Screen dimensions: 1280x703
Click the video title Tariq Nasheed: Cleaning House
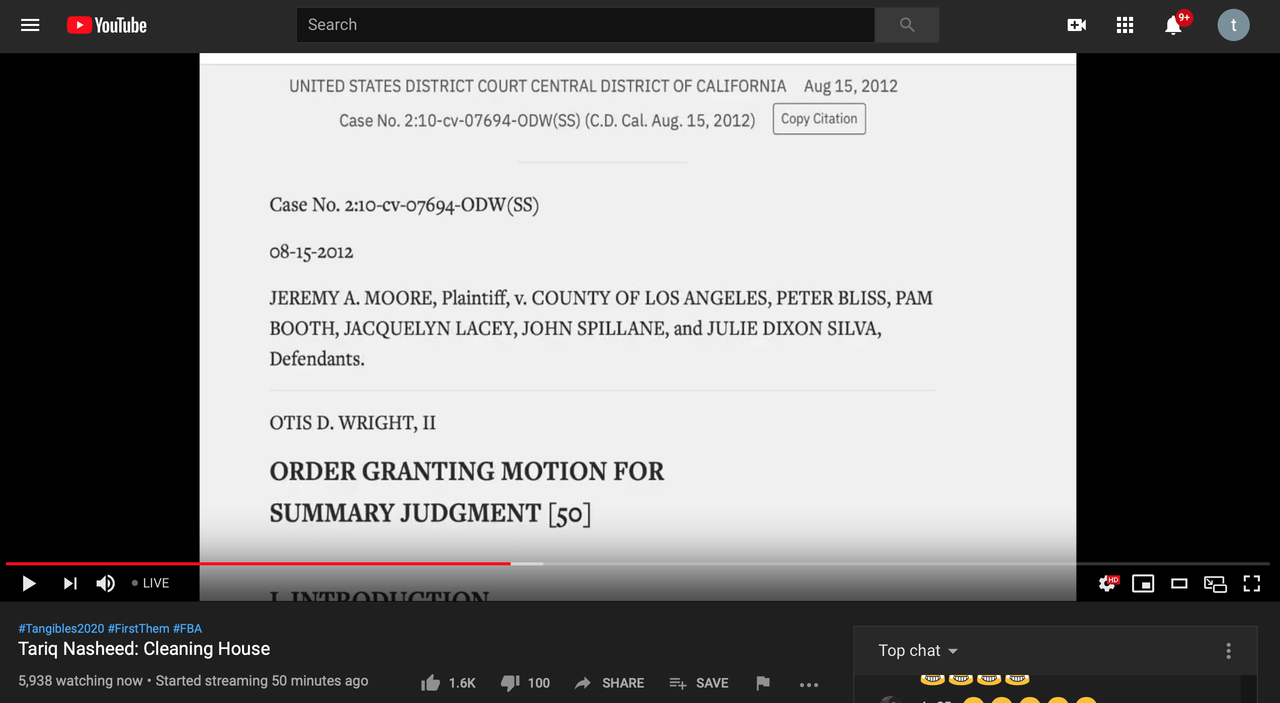point(144,649)
